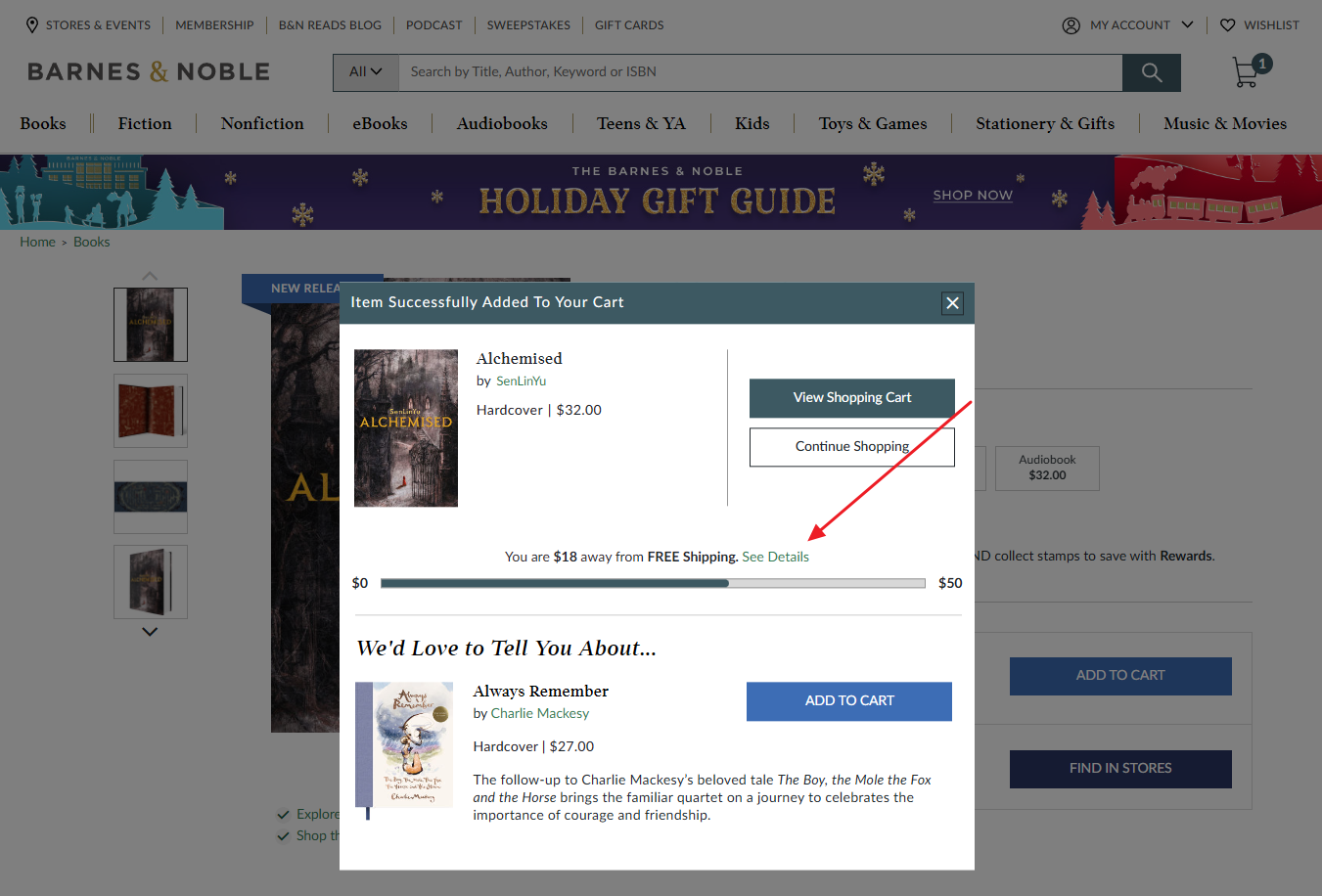Select the open book interior thumbnail
1322x896 pixels.
(x=151, y=411)
